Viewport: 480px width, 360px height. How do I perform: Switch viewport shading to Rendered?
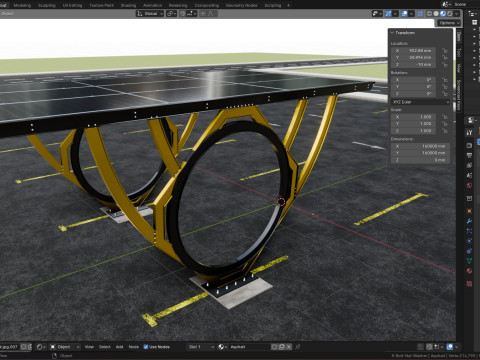pos(449,13)
